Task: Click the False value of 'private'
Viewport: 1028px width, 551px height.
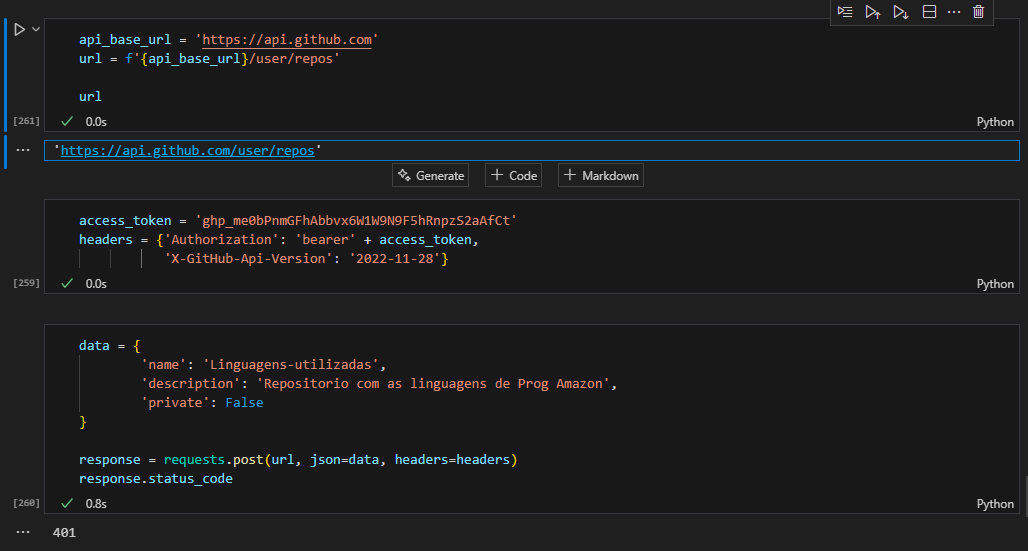Action: point(245,403)
